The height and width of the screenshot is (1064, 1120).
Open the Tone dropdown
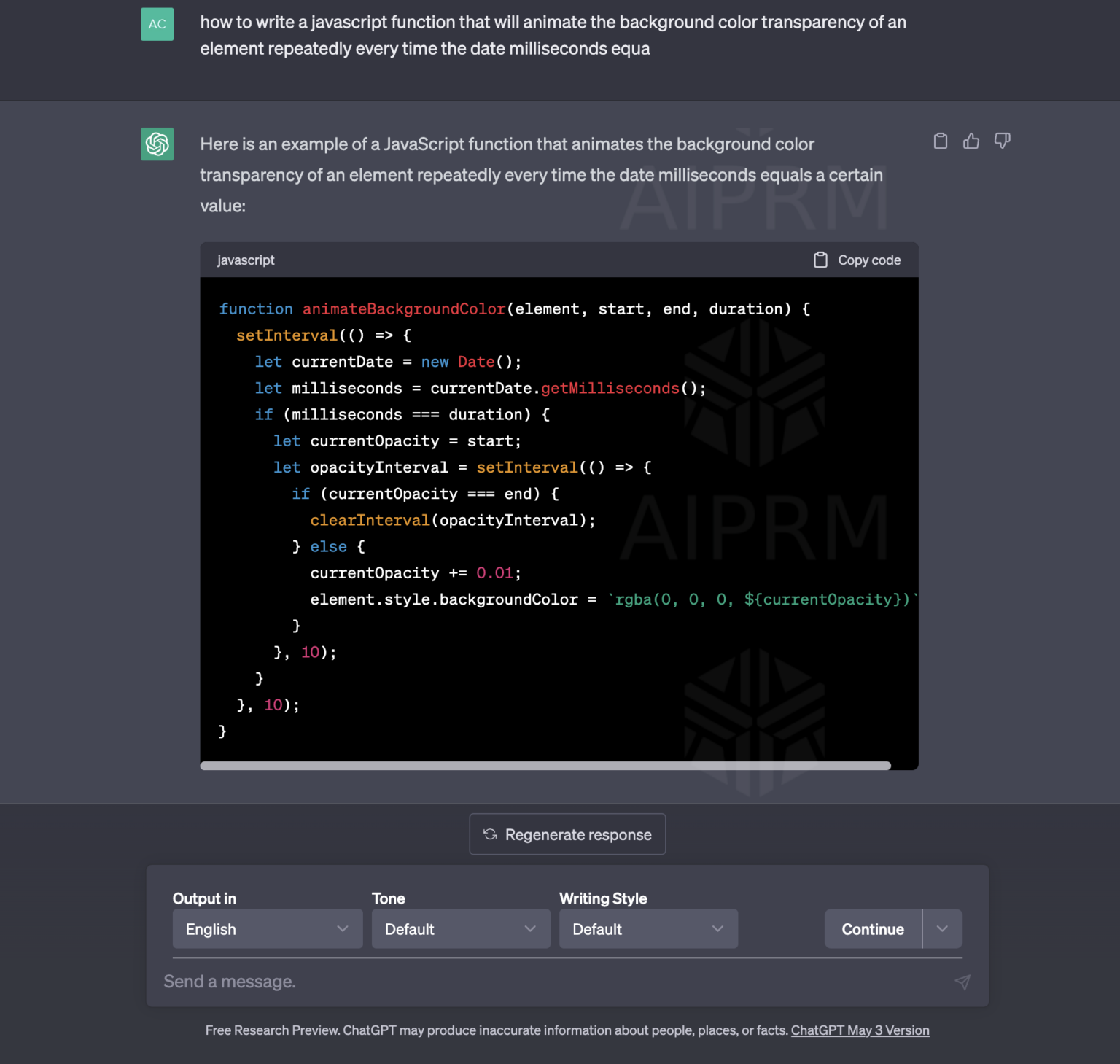[461, 929]
